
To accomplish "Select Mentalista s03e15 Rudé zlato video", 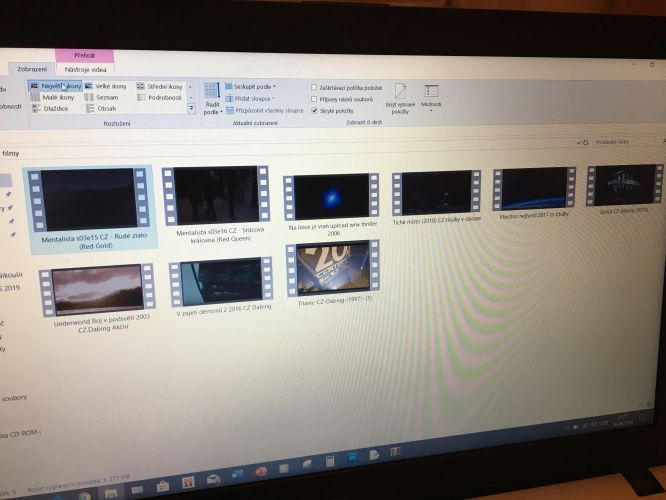I will coord(90,209).
